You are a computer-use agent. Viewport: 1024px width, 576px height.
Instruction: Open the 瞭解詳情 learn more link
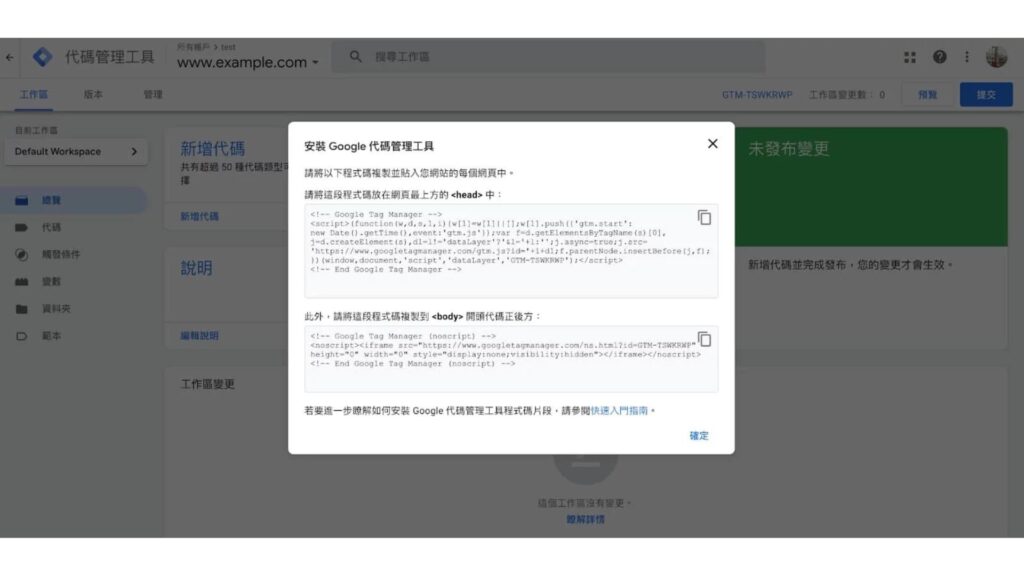point(585,519)
